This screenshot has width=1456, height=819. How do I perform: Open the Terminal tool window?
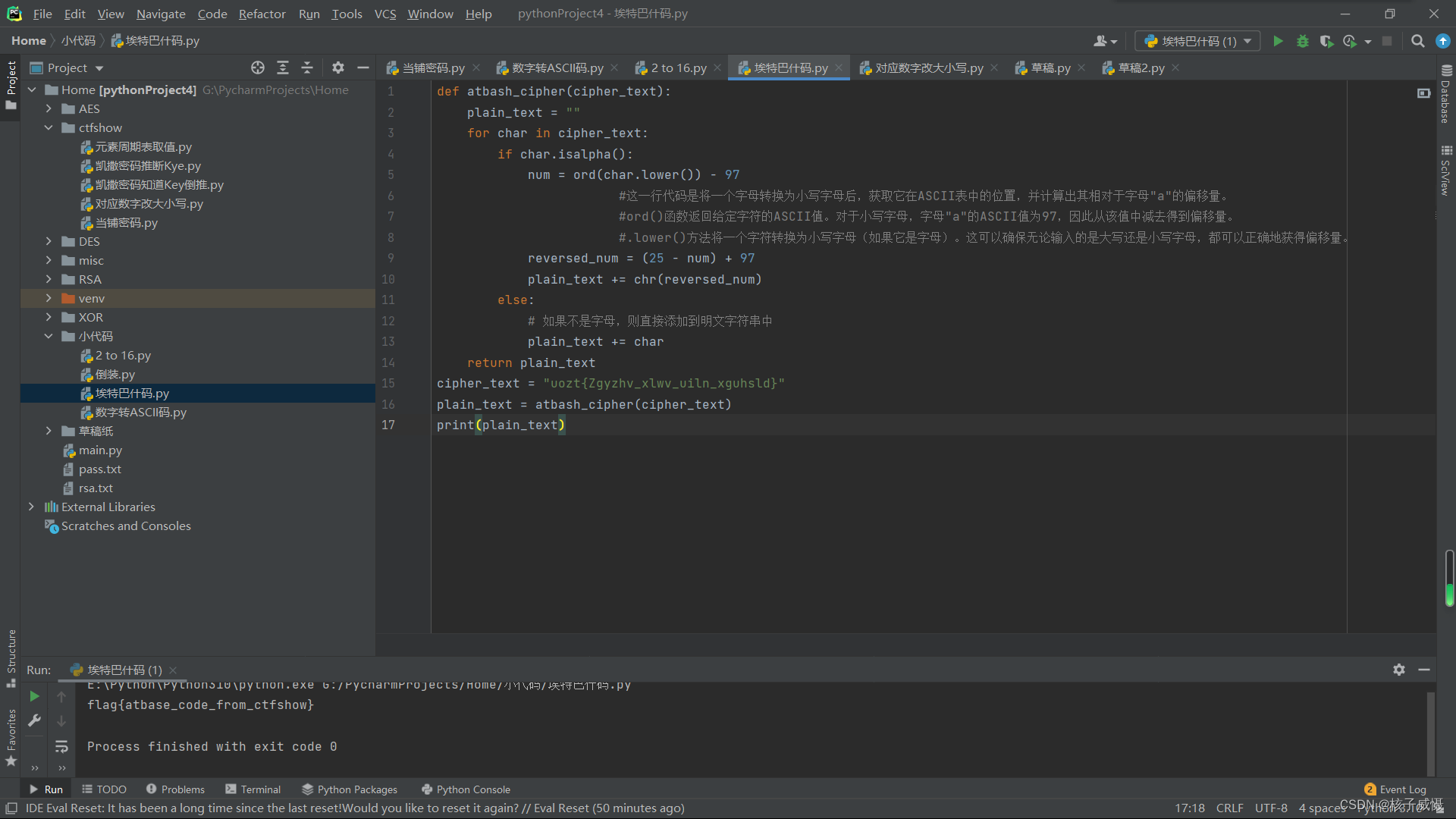pos(253,789)
